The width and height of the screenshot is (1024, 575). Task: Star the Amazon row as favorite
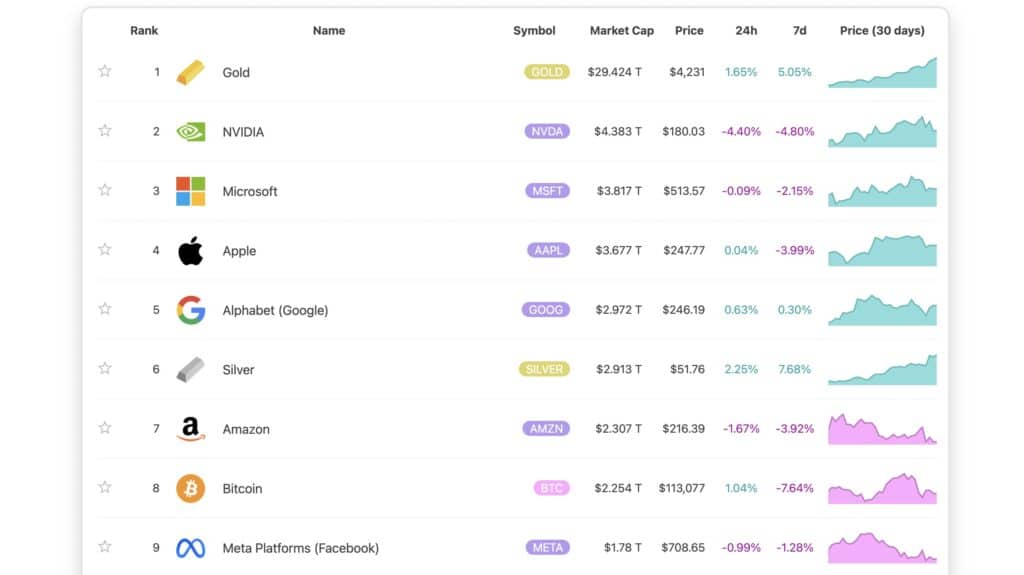coord(104,428)
